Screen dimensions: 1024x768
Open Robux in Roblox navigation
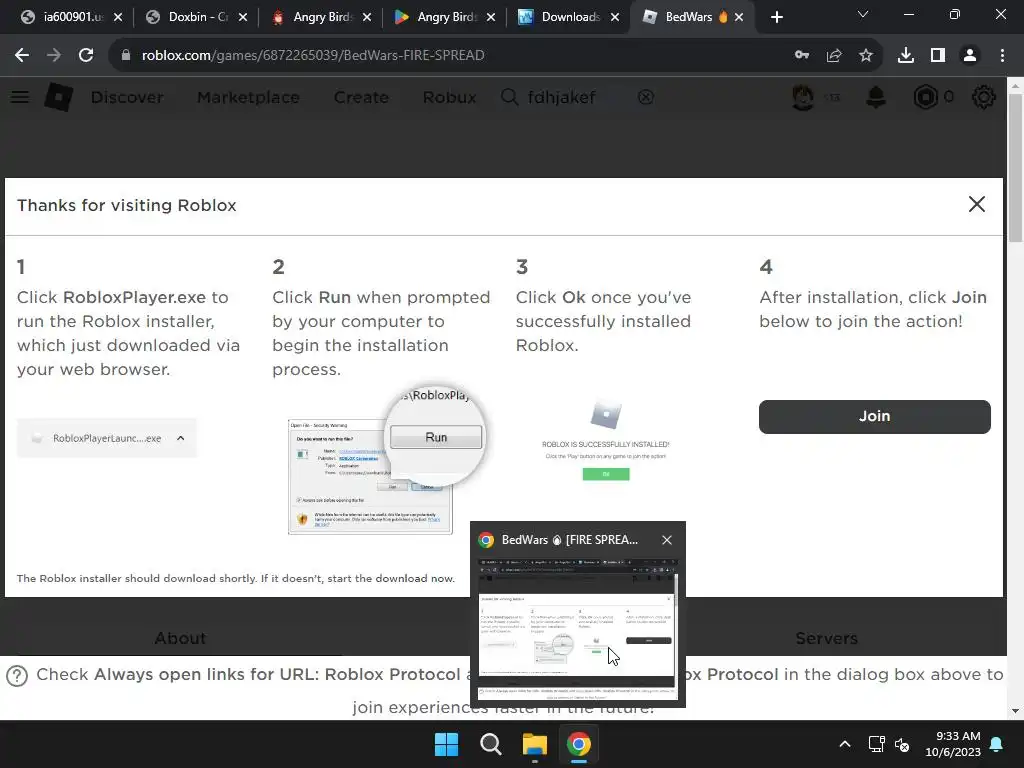[x=449, y=97]
